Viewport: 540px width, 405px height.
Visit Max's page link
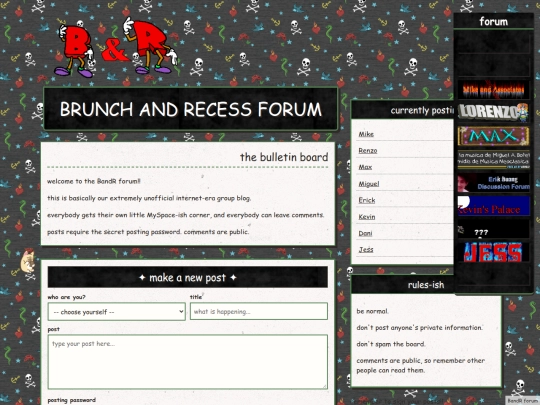click(365, 167)
